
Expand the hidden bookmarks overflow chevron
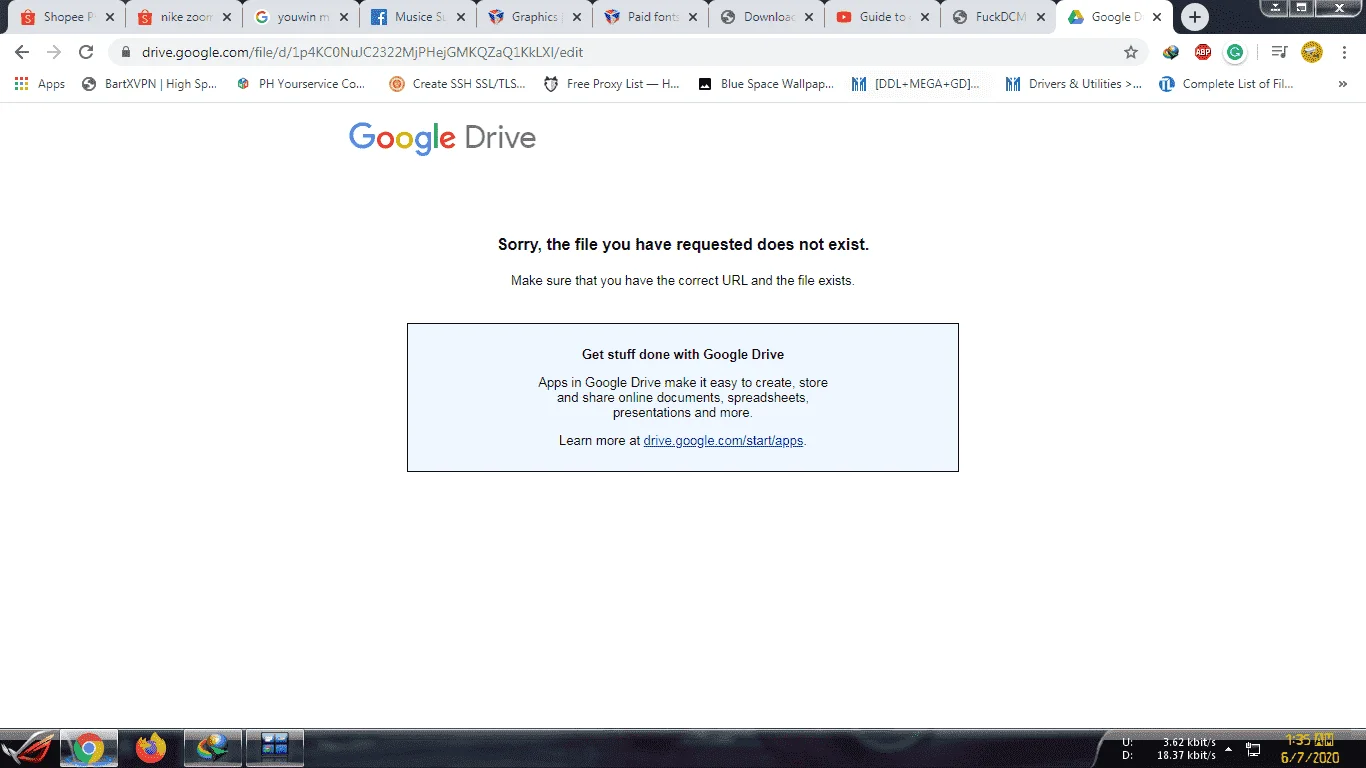click(1342, 84)
